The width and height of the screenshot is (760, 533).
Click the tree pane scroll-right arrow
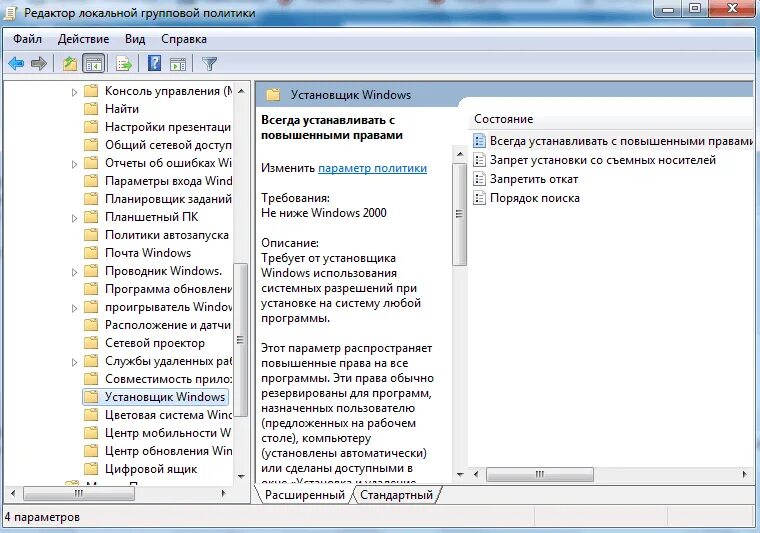click(x=223, y=493)
